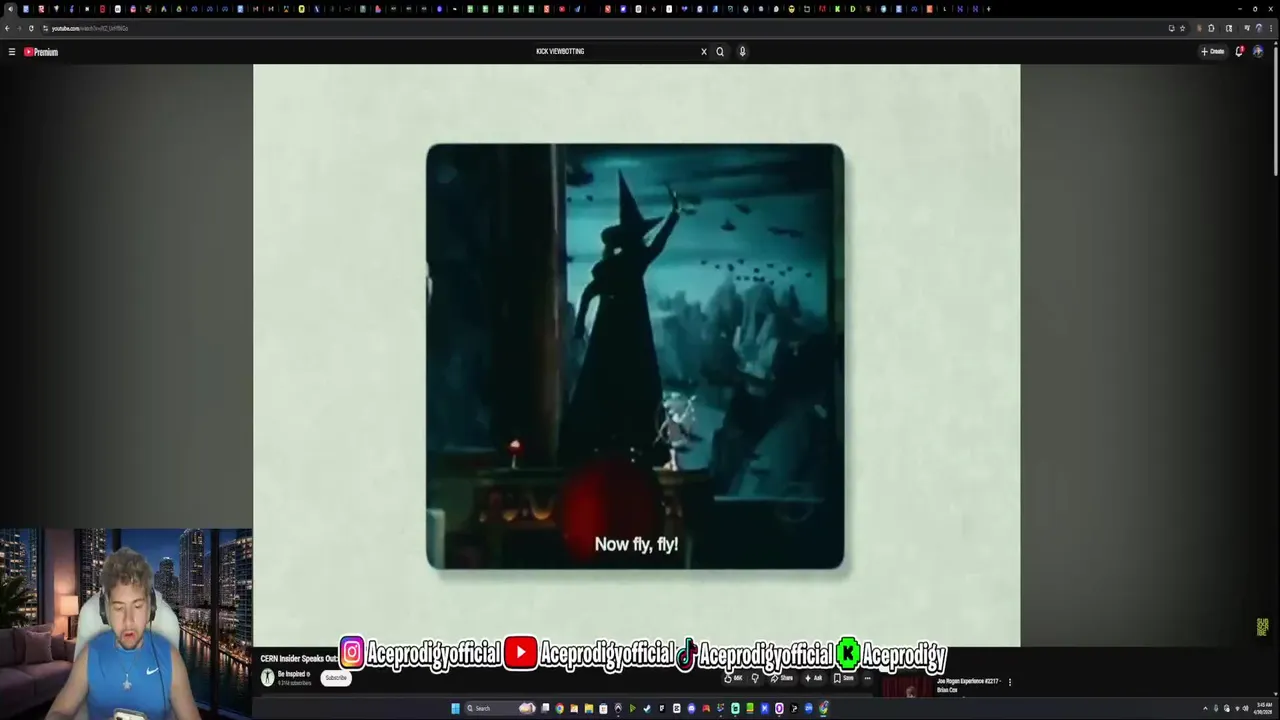The height and width of the screenshot is (720, 1280).
Task: Save the video to a playlist
Action: click(844, 678)
